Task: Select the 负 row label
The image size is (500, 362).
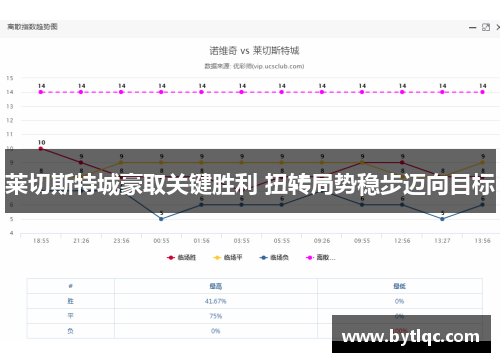Action: [x=70, y=331]
